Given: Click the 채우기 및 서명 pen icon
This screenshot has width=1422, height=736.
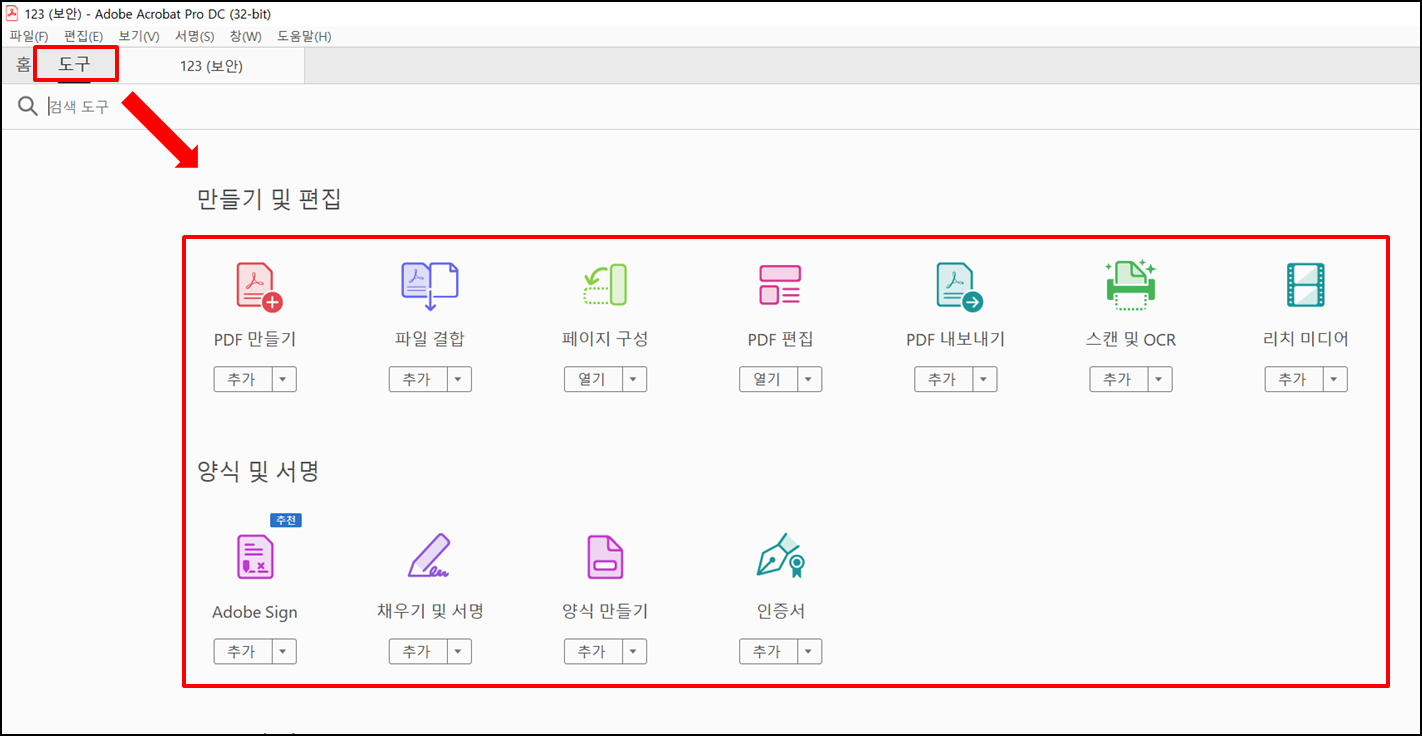Looking at the screenshot, I should 430,557.
